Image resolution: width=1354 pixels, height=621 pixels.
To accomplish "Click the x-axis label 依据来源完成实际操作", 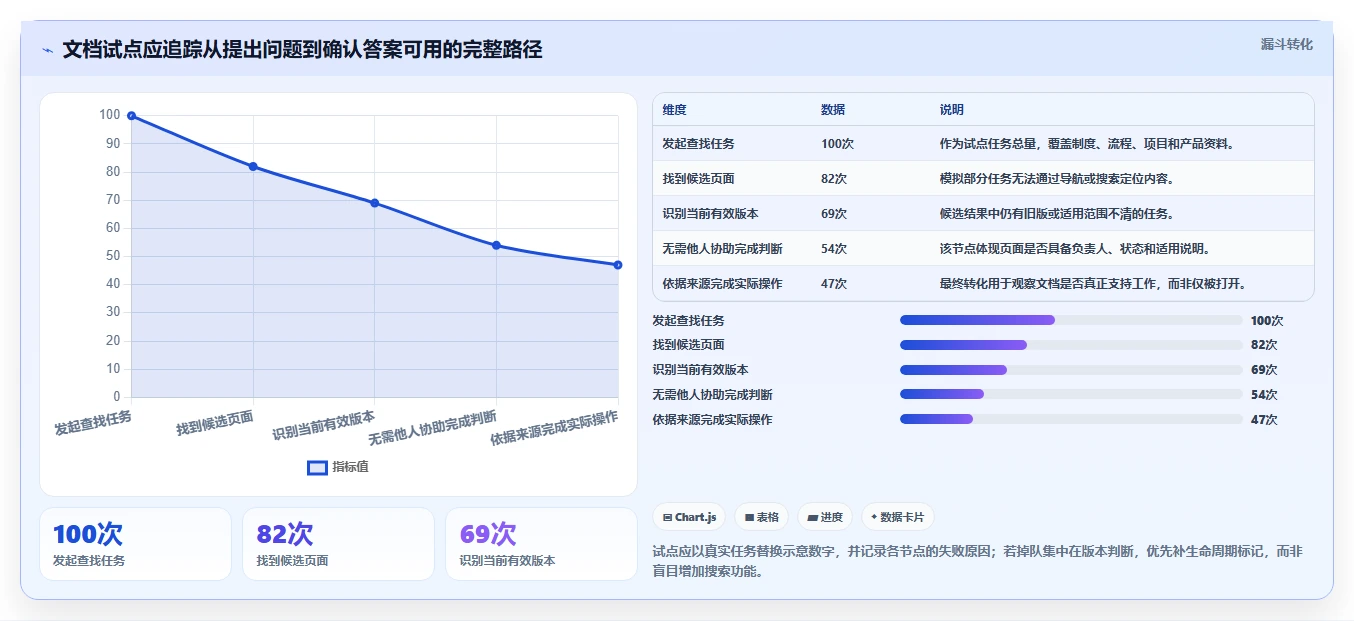I will [x=554, y=427].
